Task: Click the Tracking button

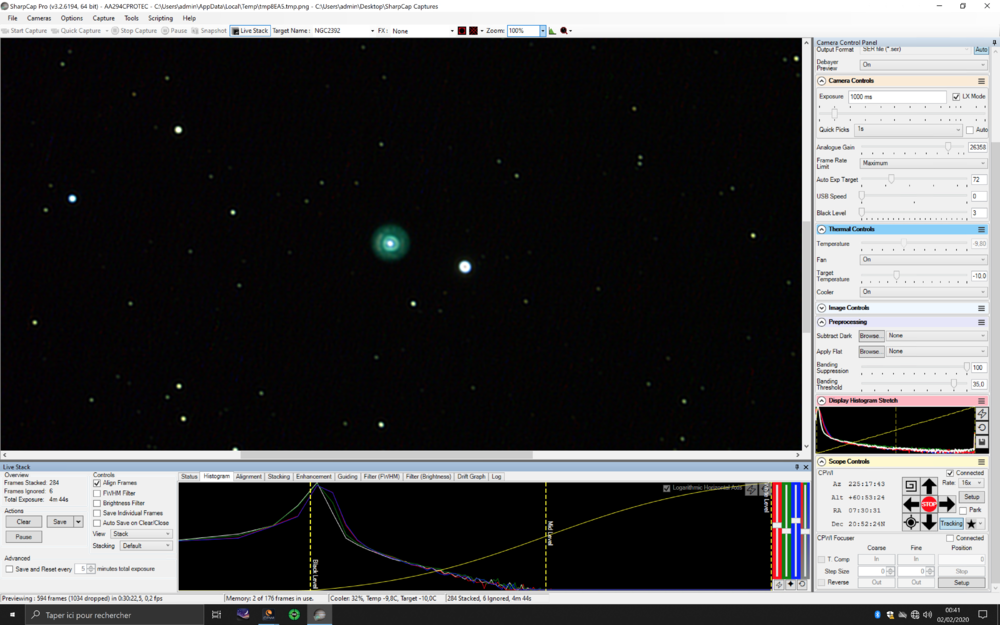Action: (951, 523)
